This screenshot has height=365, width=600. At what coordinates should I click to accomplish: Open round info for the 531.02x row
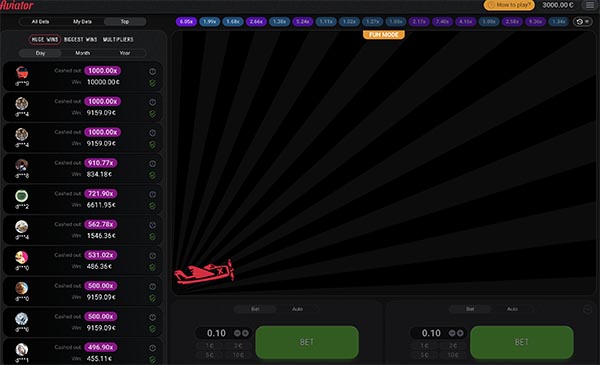(x=152, y=256)
